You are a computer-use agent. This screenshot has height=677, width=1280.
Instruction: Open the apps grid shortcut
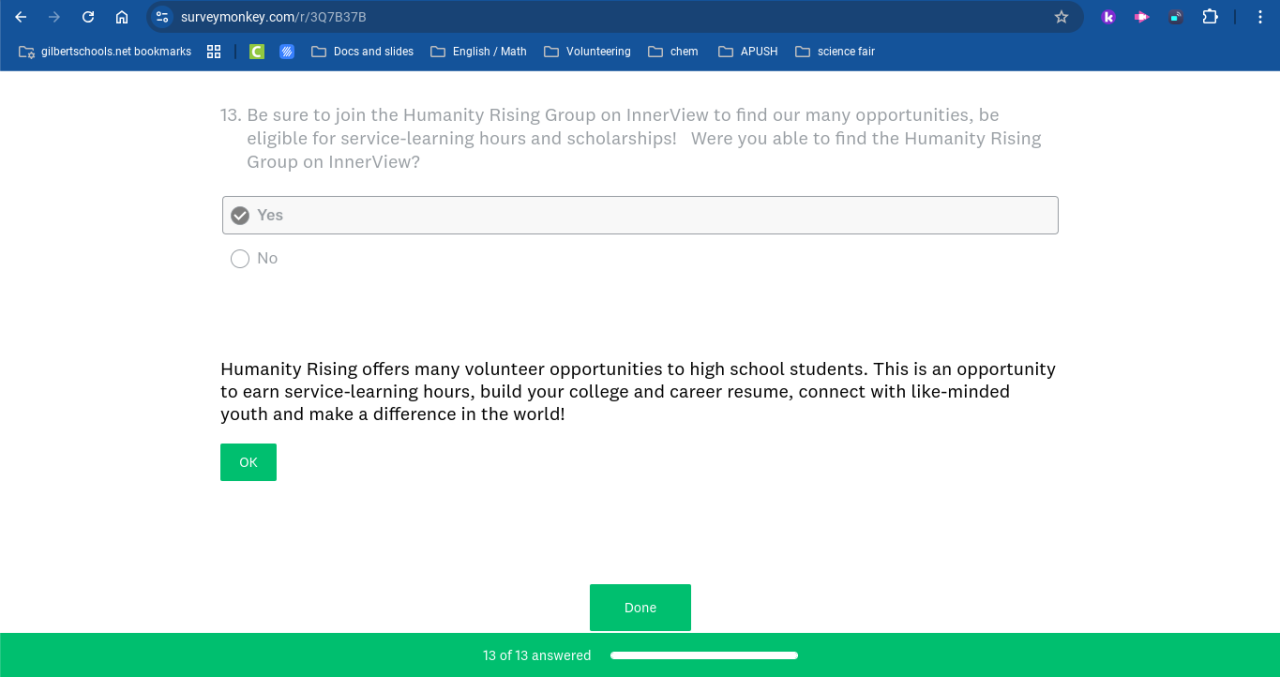point(214,51)
